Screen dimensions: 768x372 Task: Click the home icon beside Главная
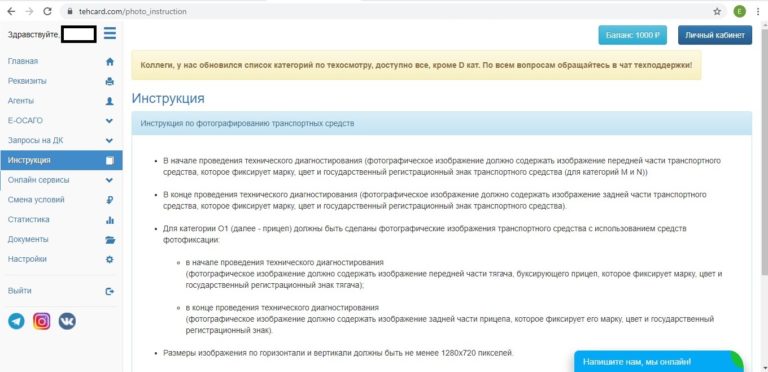[110, 62]
